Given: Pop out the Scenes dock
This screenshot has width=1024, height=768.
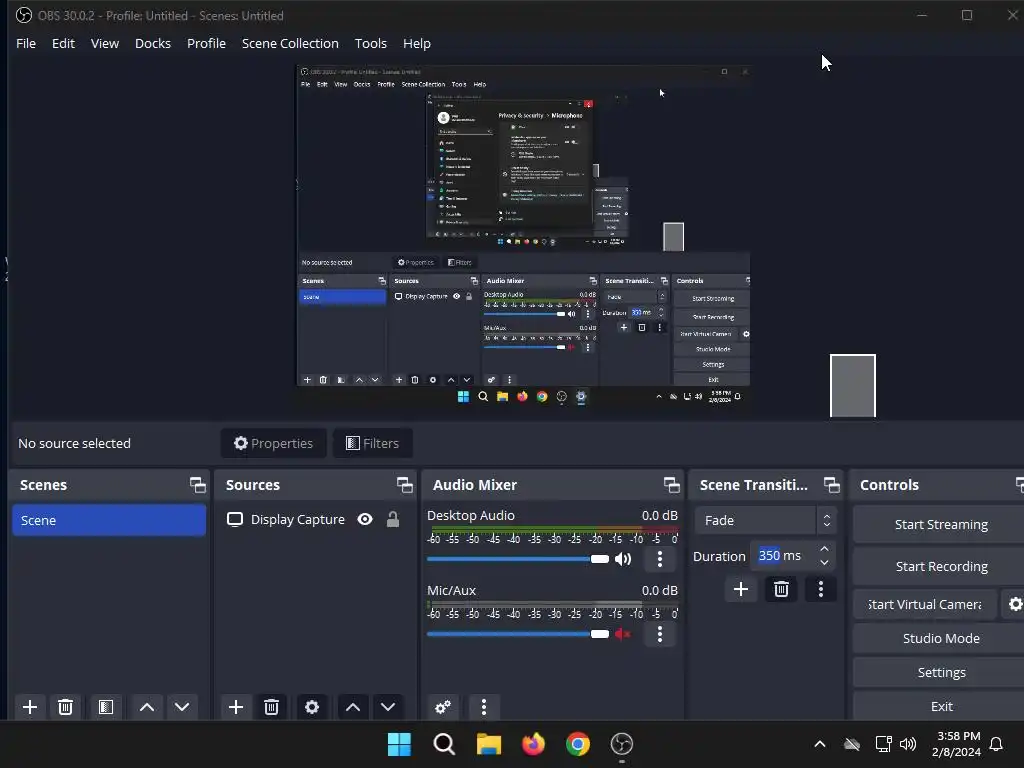Looking at the screenshot, I should point(197,485).
